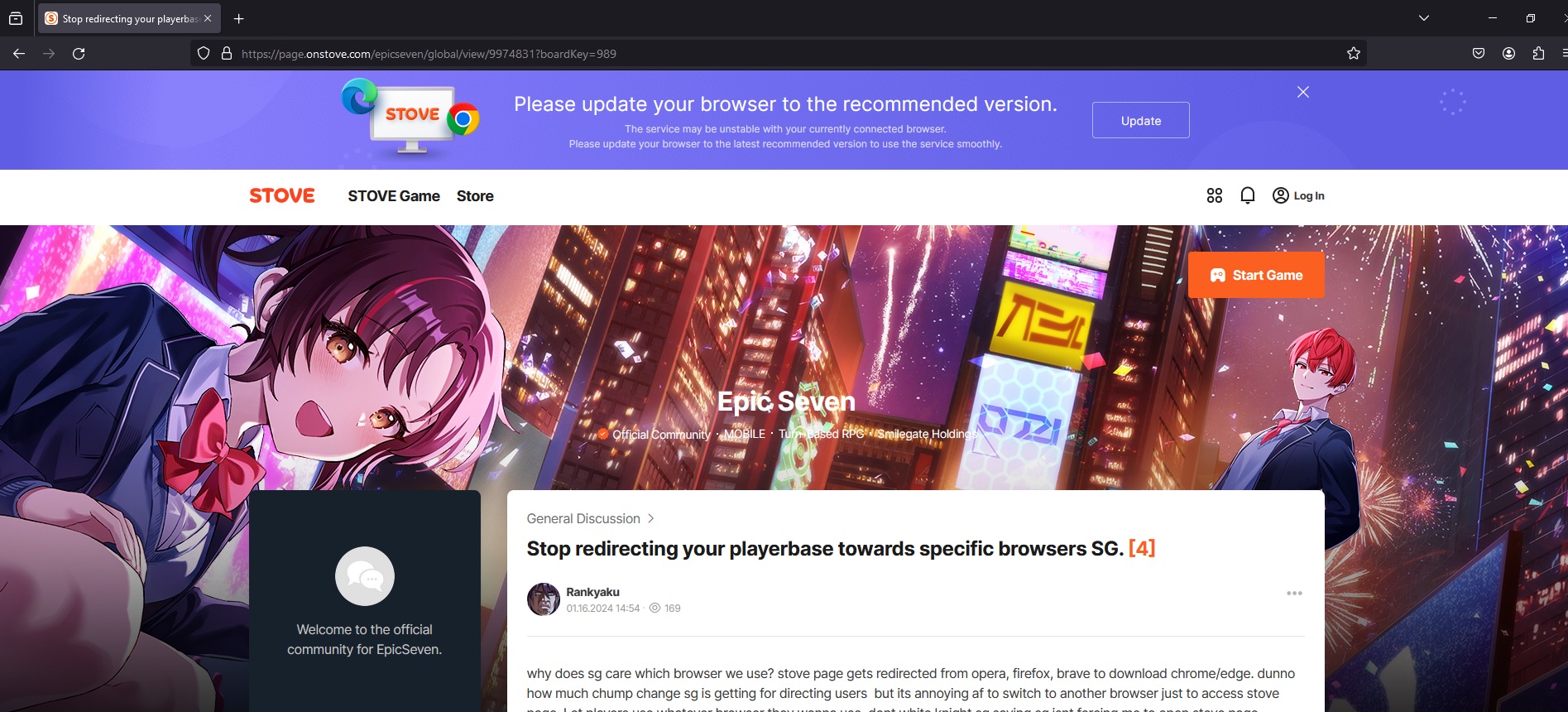Bookmark this page with the star icon
Screen dimensions: 1568x712
(x=1354, y=54)
